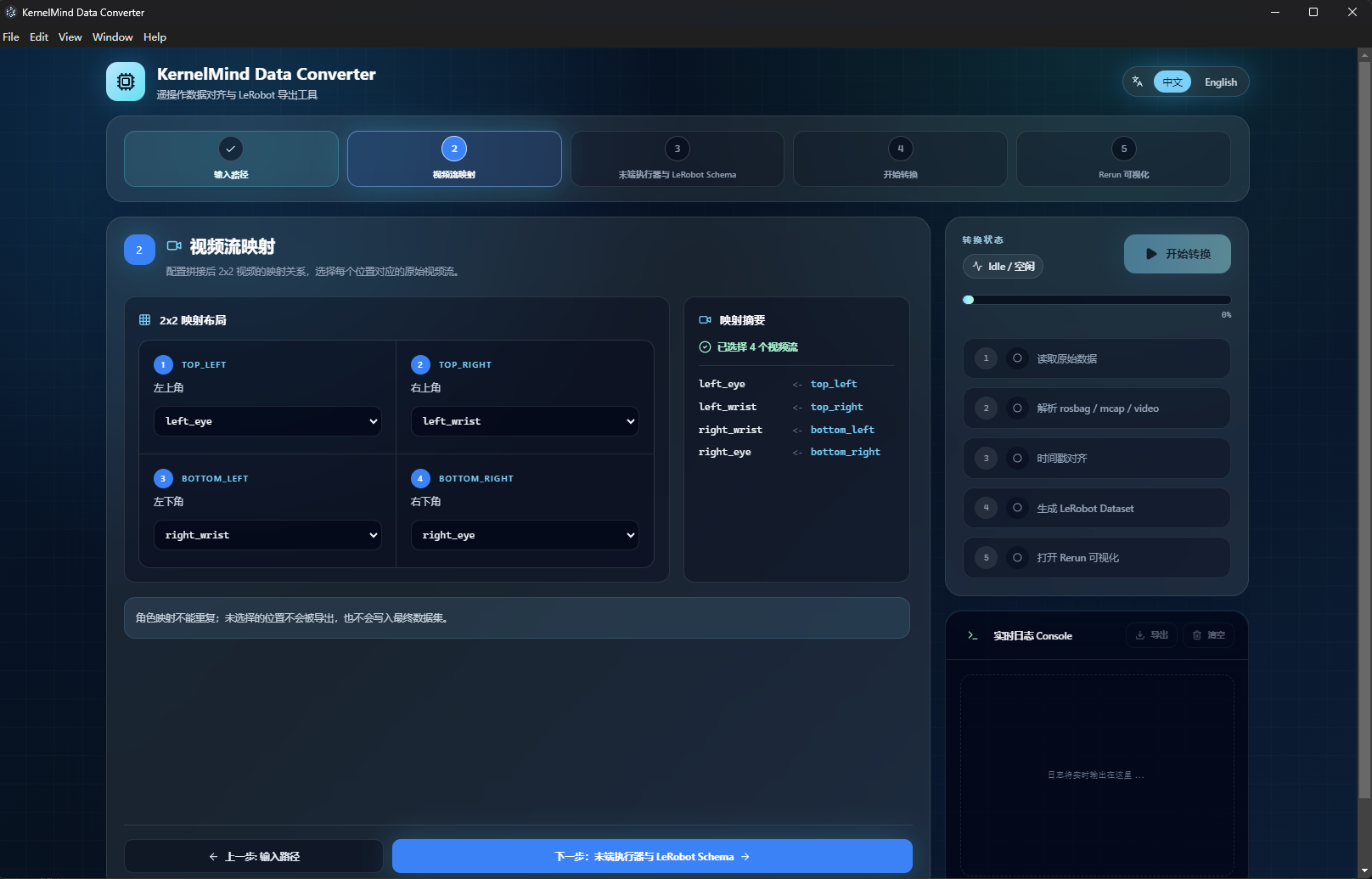Toggle the status circle for 读取原始数据
Screen dimensions: 1372x879
(1017, 358)
